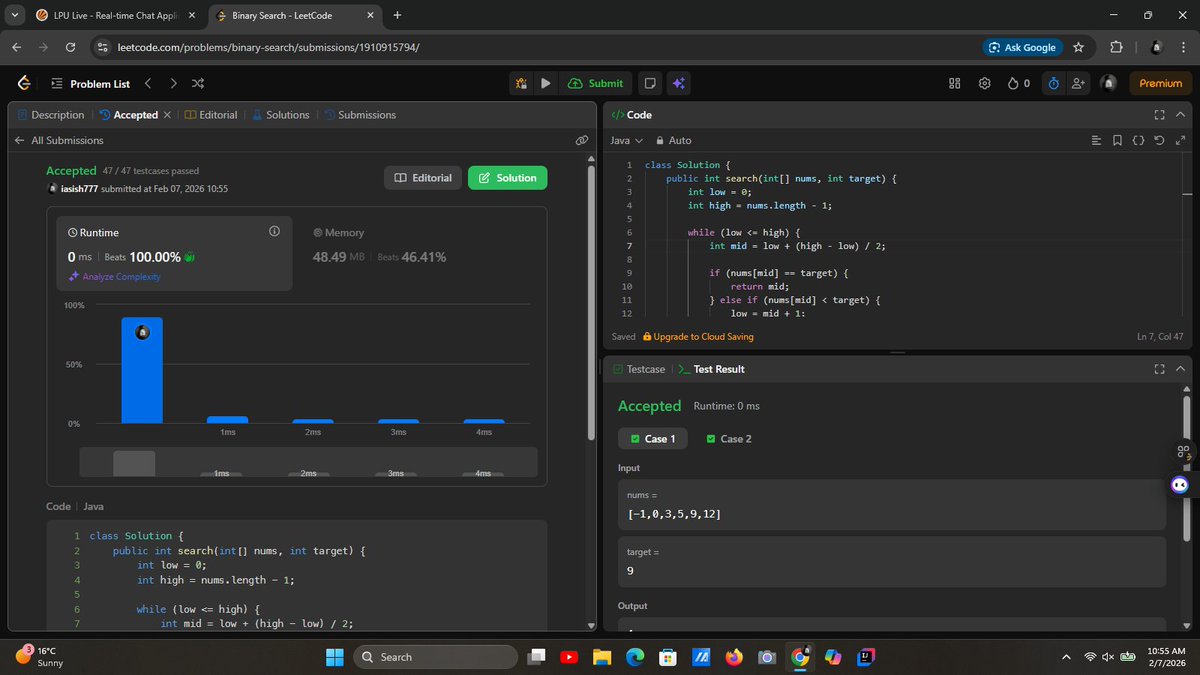Click the Ask Google button

[1022, 47]
